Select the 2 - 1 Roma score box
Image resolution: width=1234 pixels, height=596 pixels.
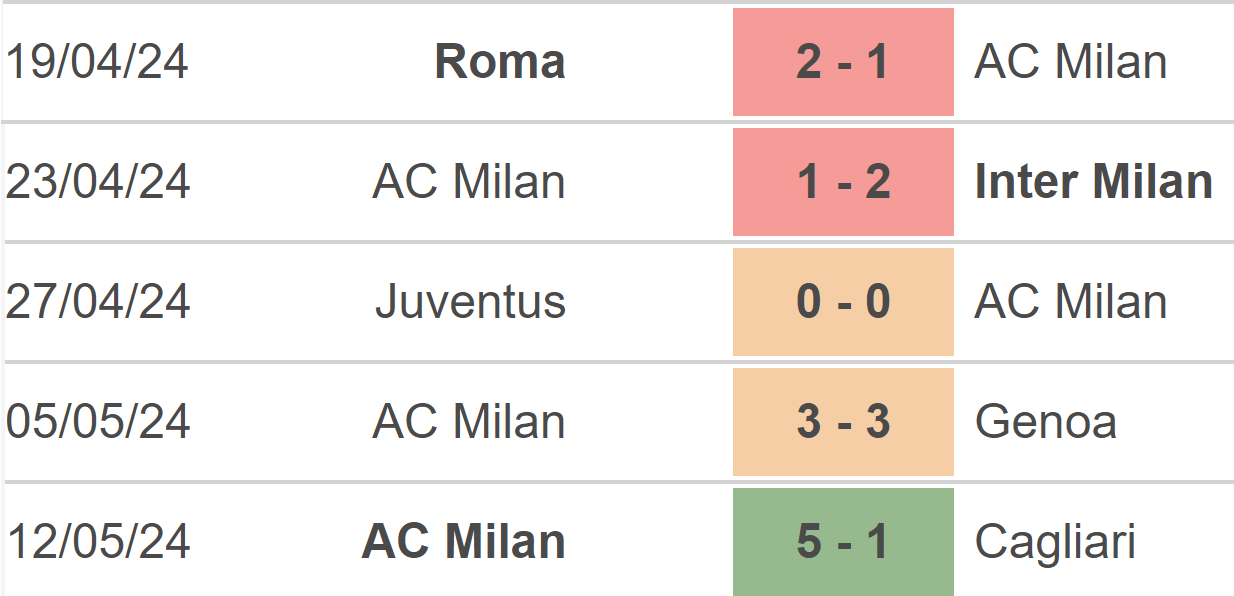[x=843, y=62]
